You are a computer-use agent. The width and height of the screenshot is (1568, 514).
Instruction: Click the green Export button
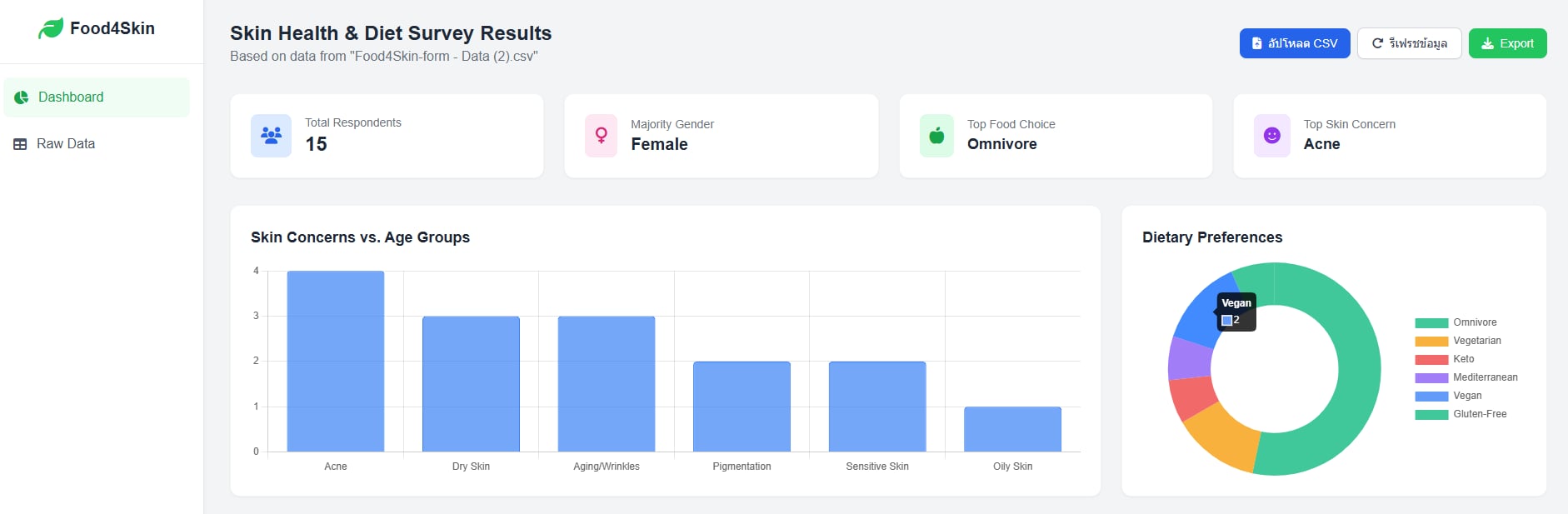click(x=1507, y=43)
